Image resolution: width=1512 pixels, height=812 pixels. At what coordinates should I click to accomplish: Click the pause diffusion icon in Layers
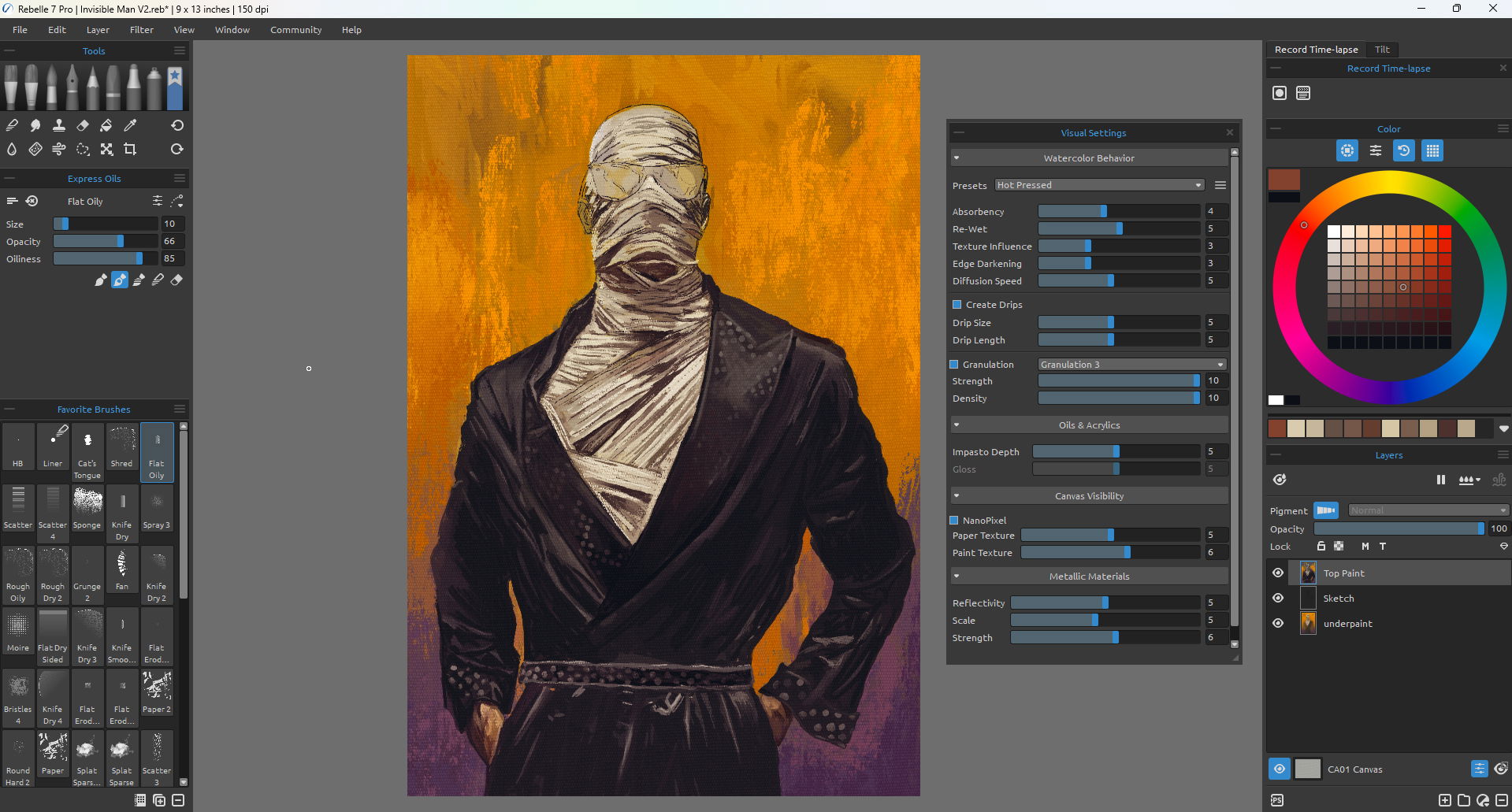coord(1441,480)
